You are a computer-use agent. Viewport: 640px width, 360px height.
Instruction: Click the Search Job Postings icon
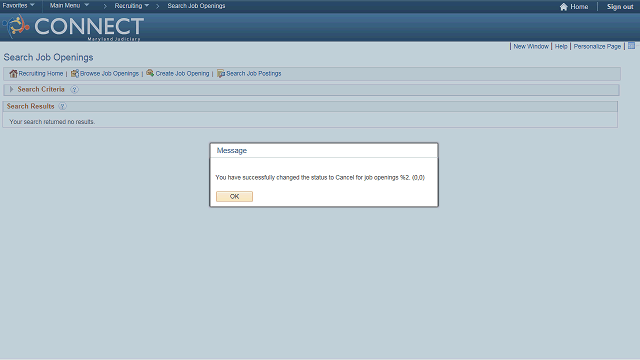tap(221, 73)
